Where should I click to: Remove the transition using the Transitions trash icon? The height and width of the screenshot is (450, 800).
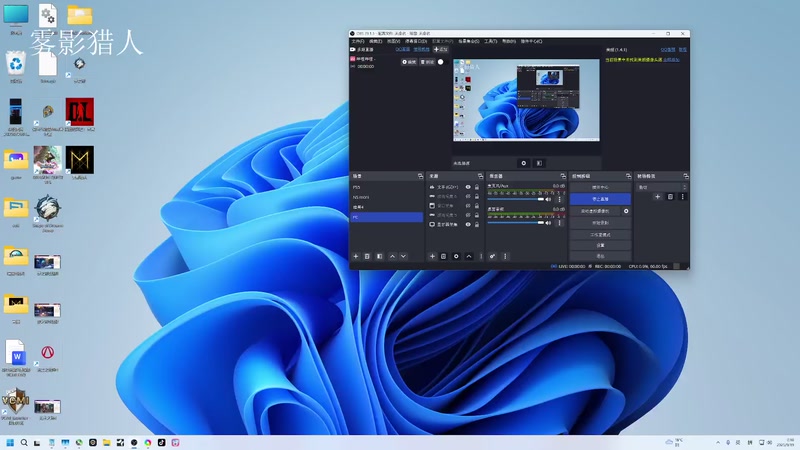pos(670,196)
